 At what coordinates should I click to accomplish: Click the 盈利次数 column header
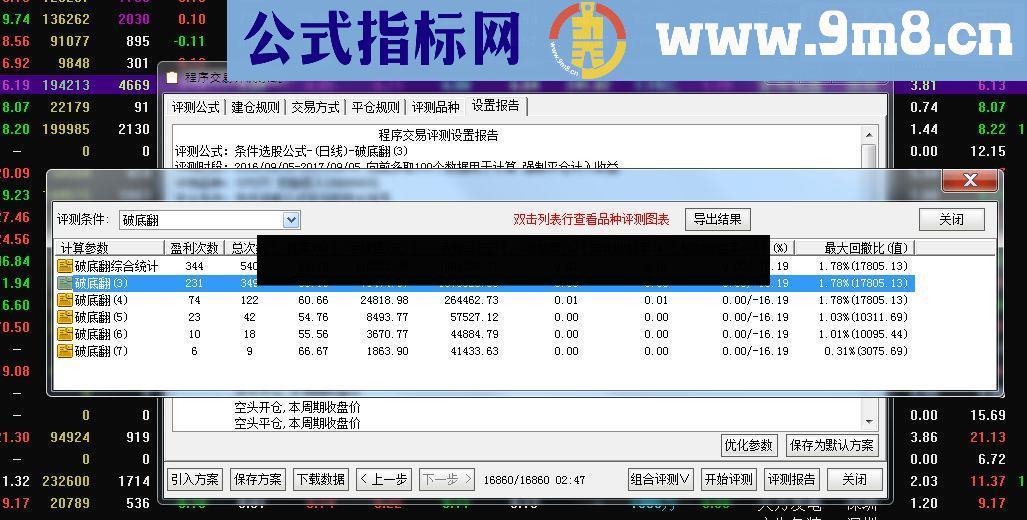194,248
